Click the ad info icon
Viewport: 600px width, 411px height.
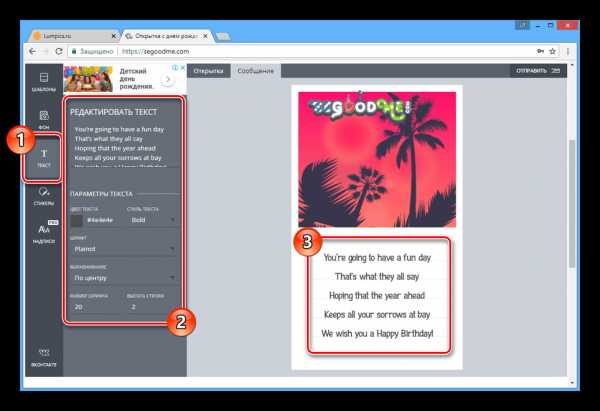coord(175,68)
